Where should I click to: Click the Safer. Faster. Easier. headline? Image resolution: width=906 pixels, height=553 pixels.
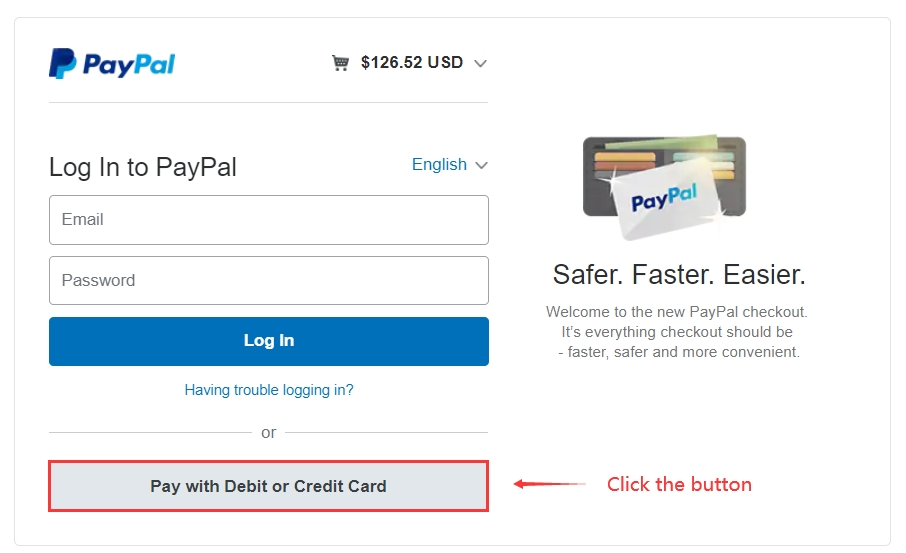click(679, 274)
